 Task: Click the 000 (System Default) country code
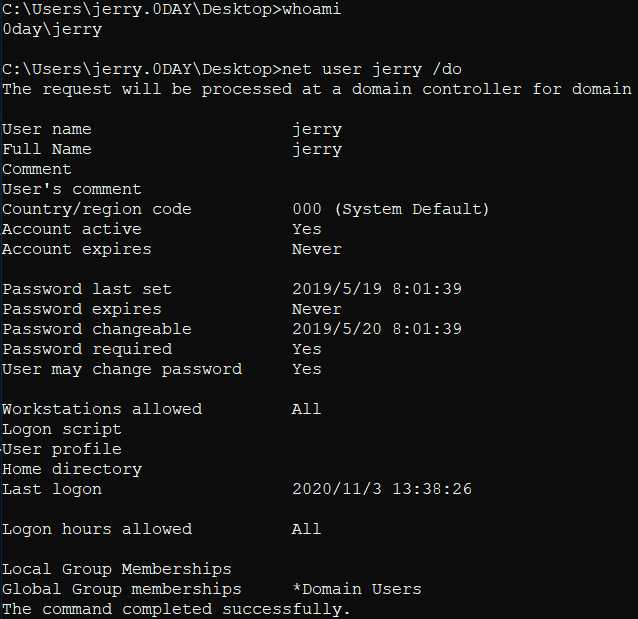coord(391,209)
